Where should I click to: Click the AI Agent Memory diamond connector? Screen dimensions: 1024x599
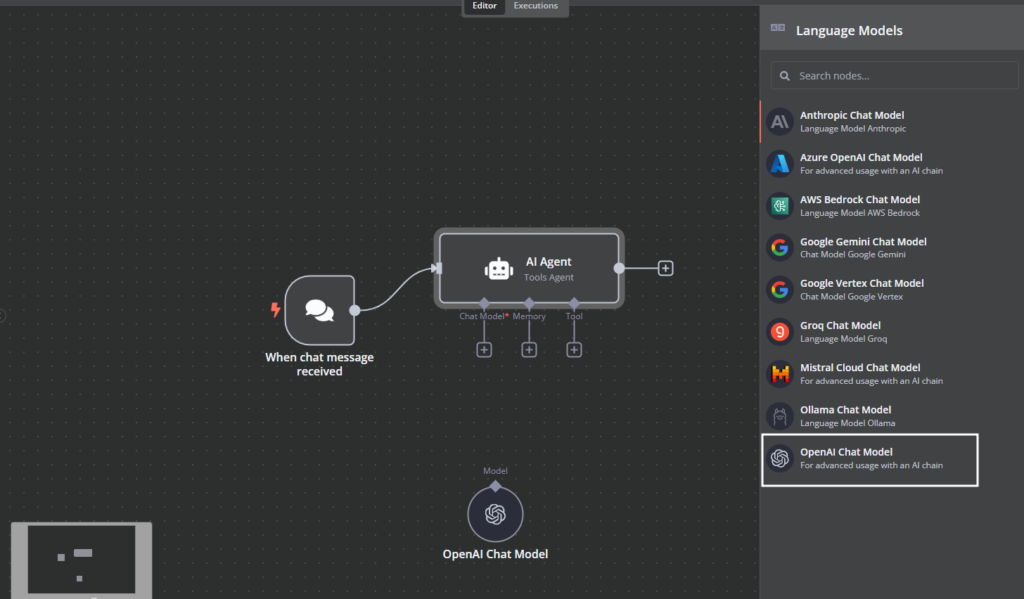pyautogui.click(x=529, y=302)
